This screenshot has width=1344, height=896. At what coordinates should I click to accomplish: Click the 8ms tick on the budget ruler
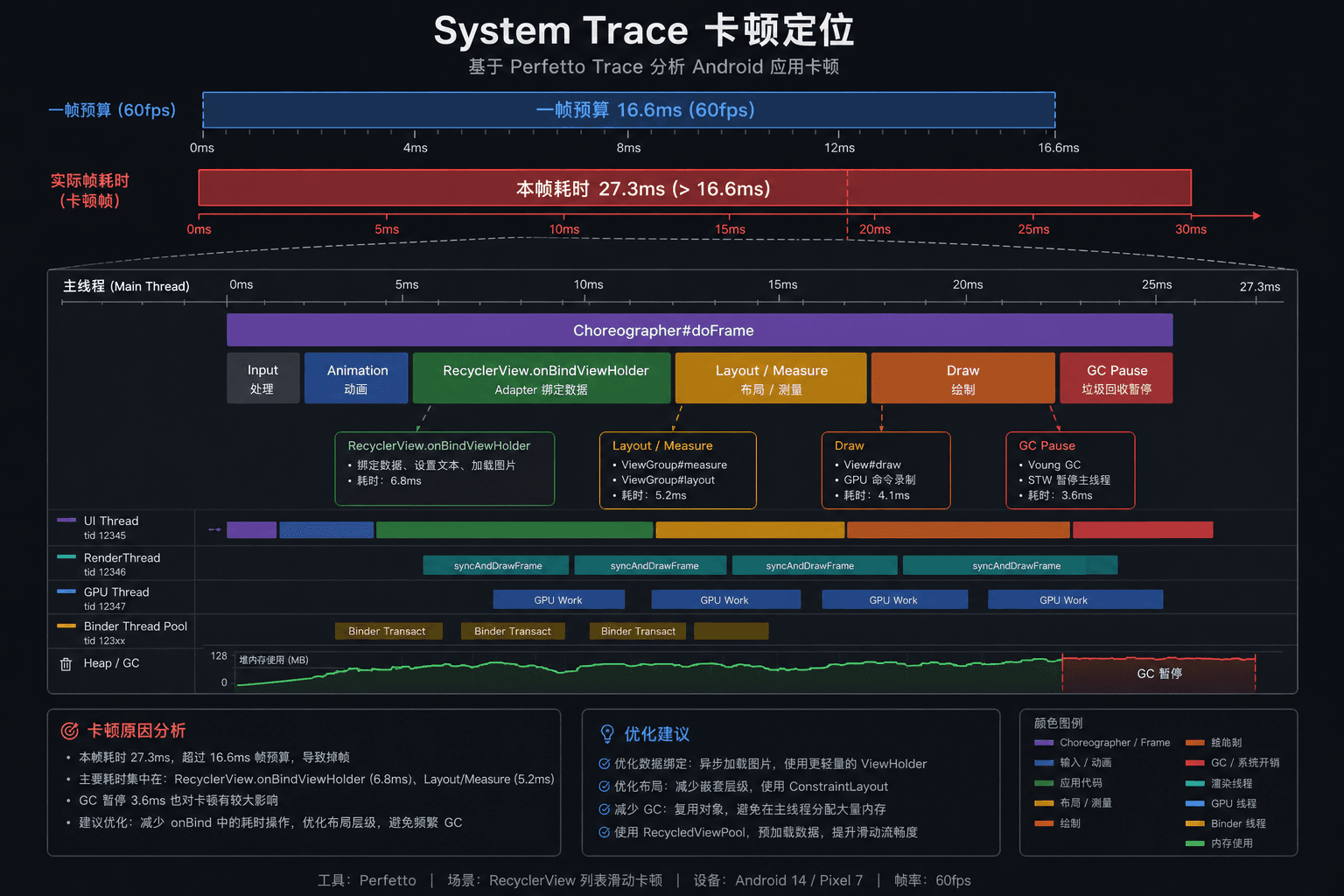[x=628, y=147]
